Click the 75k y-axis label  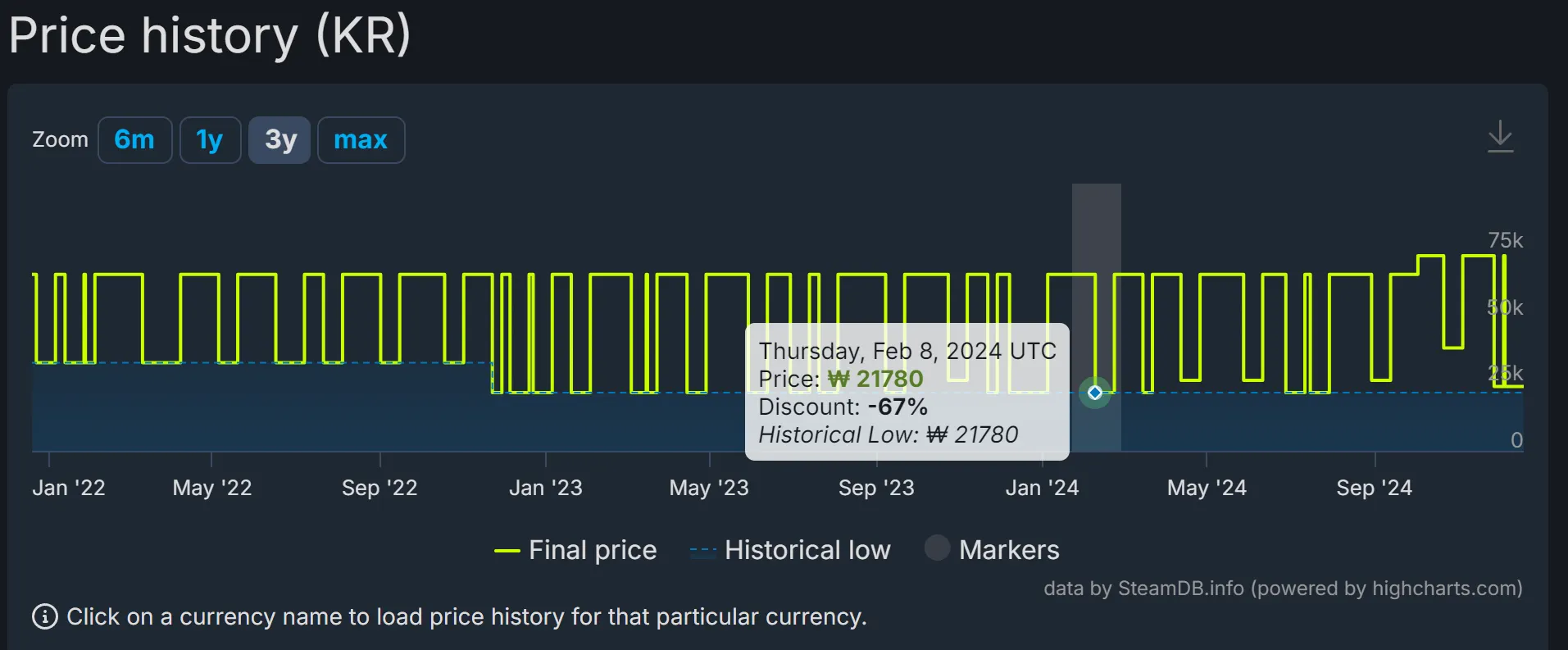1505,241
